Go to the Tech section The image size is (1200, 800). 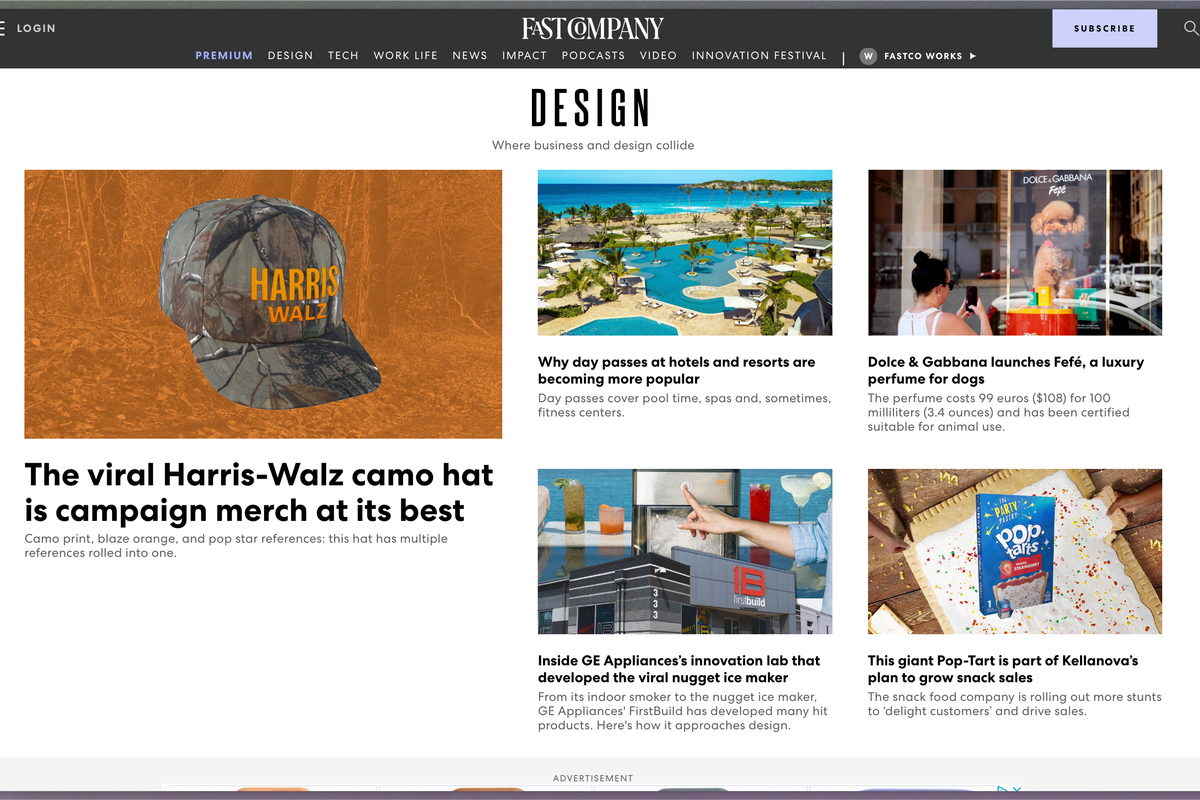[x=343, y=56]
